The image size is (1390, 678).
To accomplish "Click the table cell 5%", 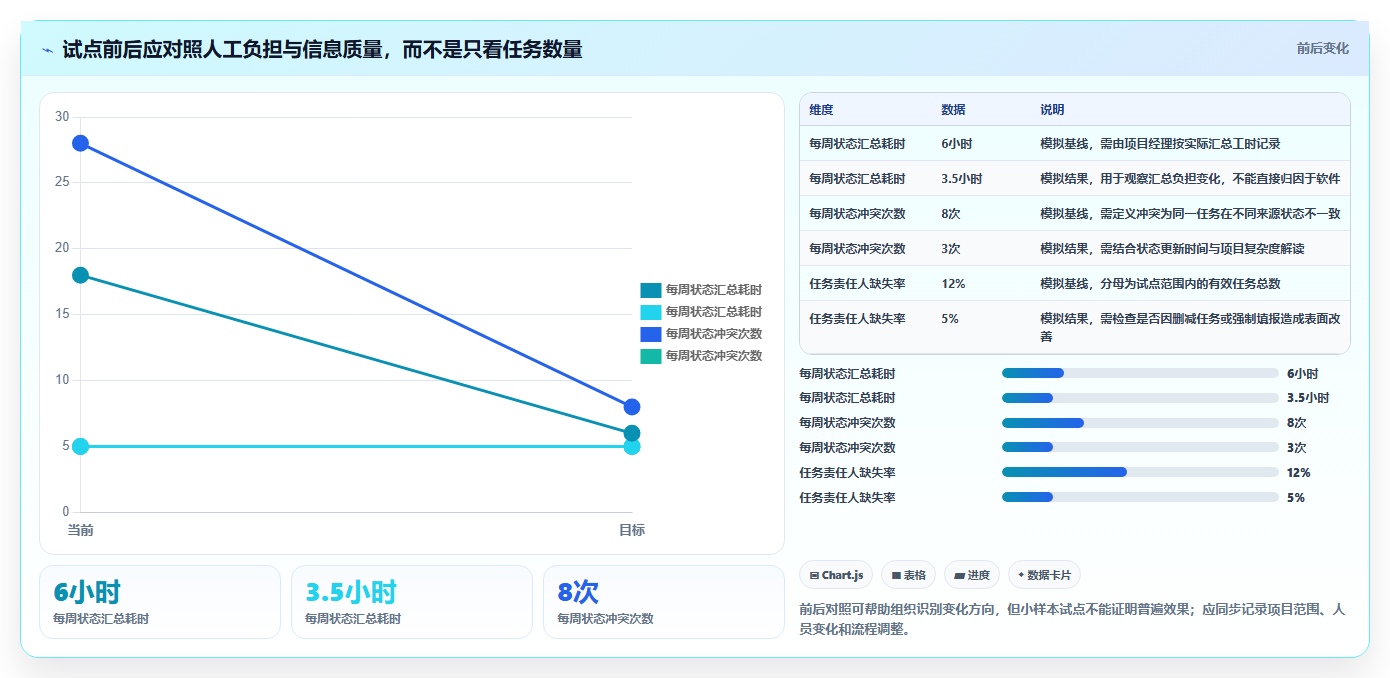I will pos(950,319).
